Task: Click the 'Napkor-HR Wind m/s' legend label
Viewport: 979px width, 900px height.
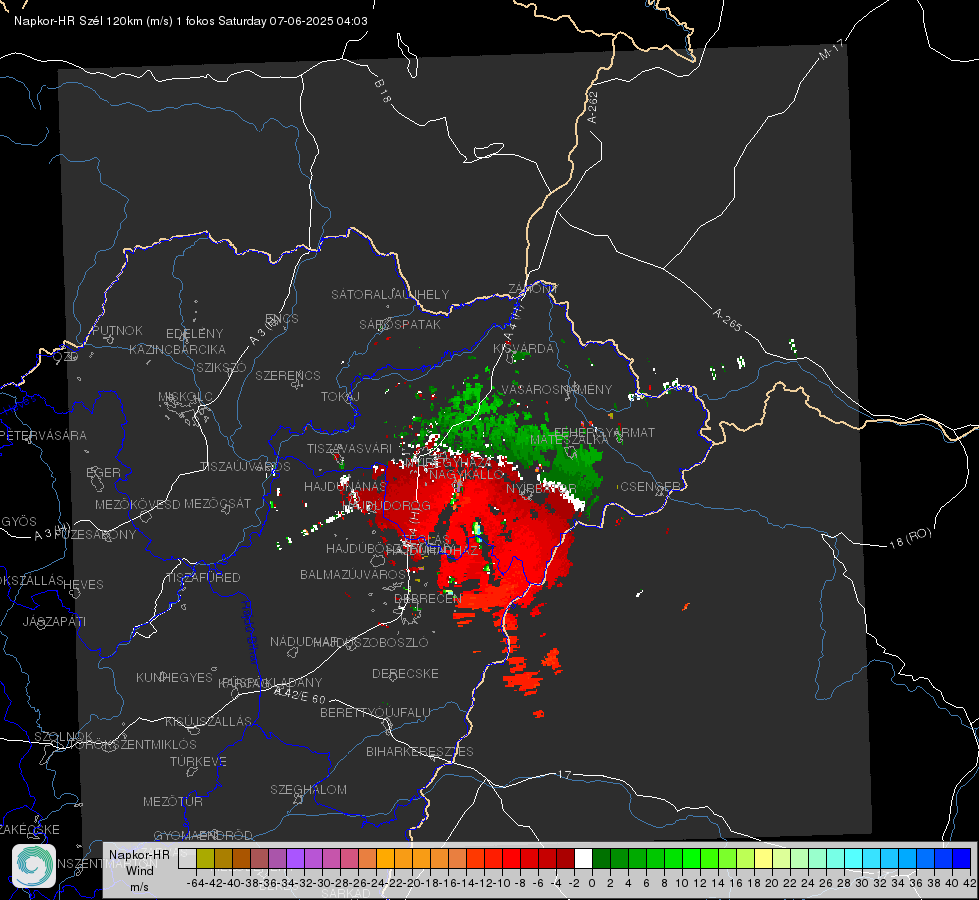Action: click(139, 870)
